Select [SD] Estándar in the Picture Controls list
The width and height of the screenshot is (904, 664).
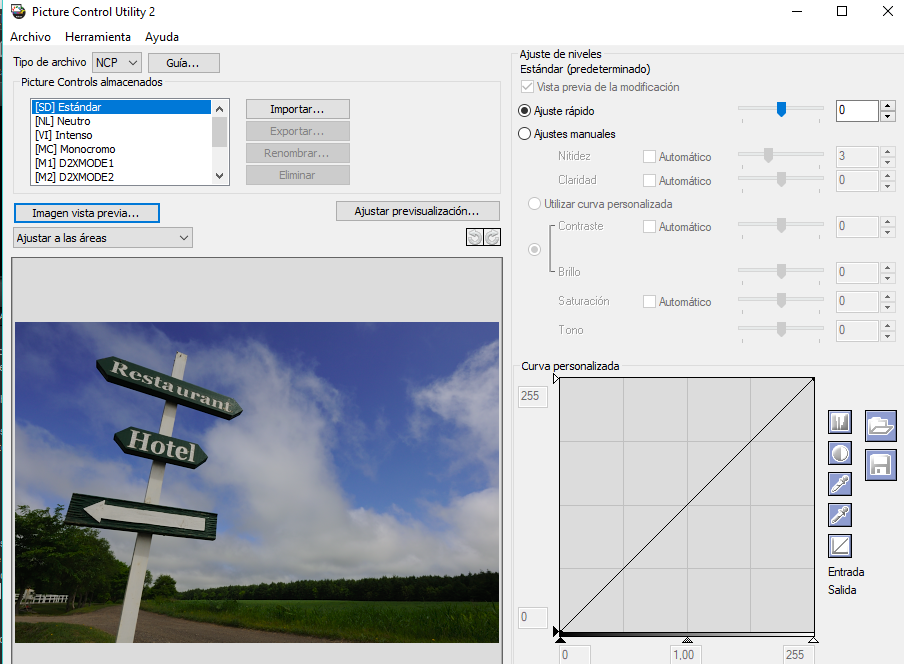click(x=122, y=107)
